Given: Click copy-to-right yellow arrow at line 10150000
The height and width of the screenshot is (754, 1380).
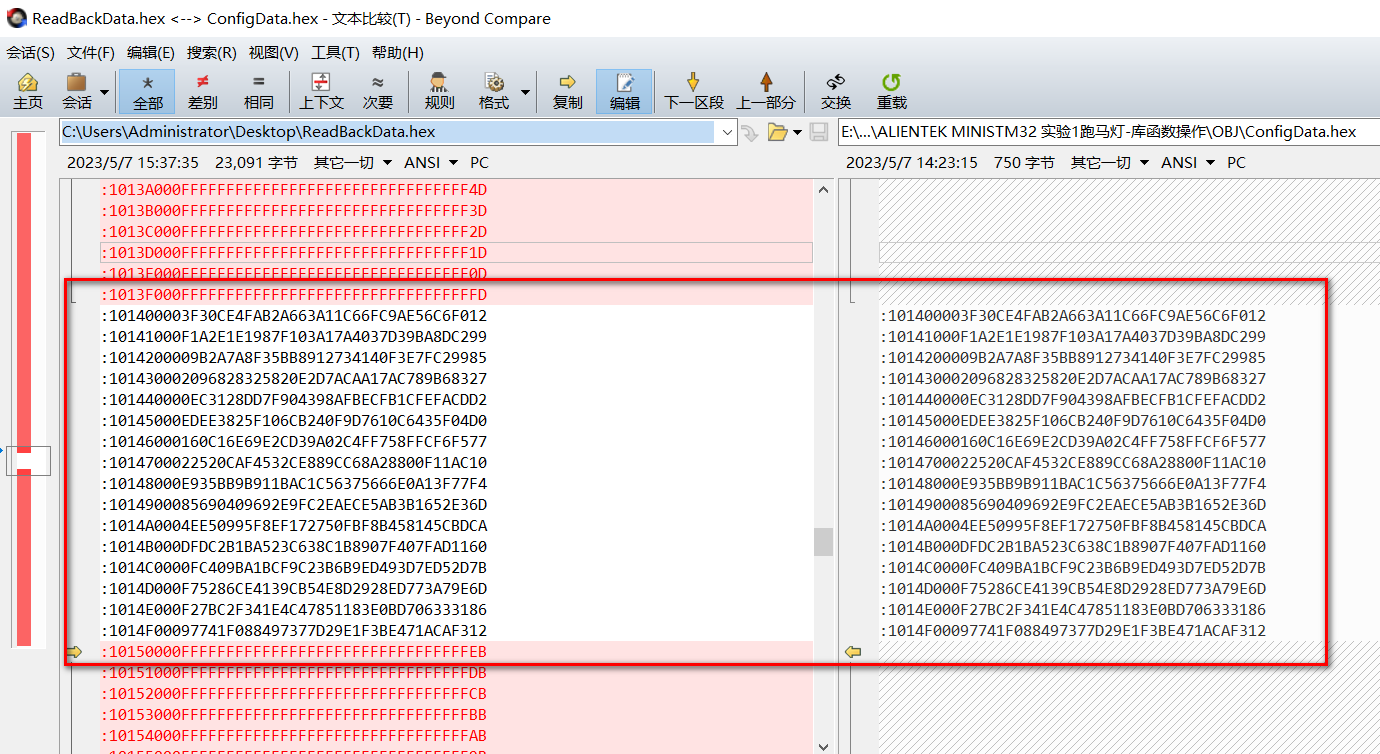Looking at the screenshot, I should [73, 652].
